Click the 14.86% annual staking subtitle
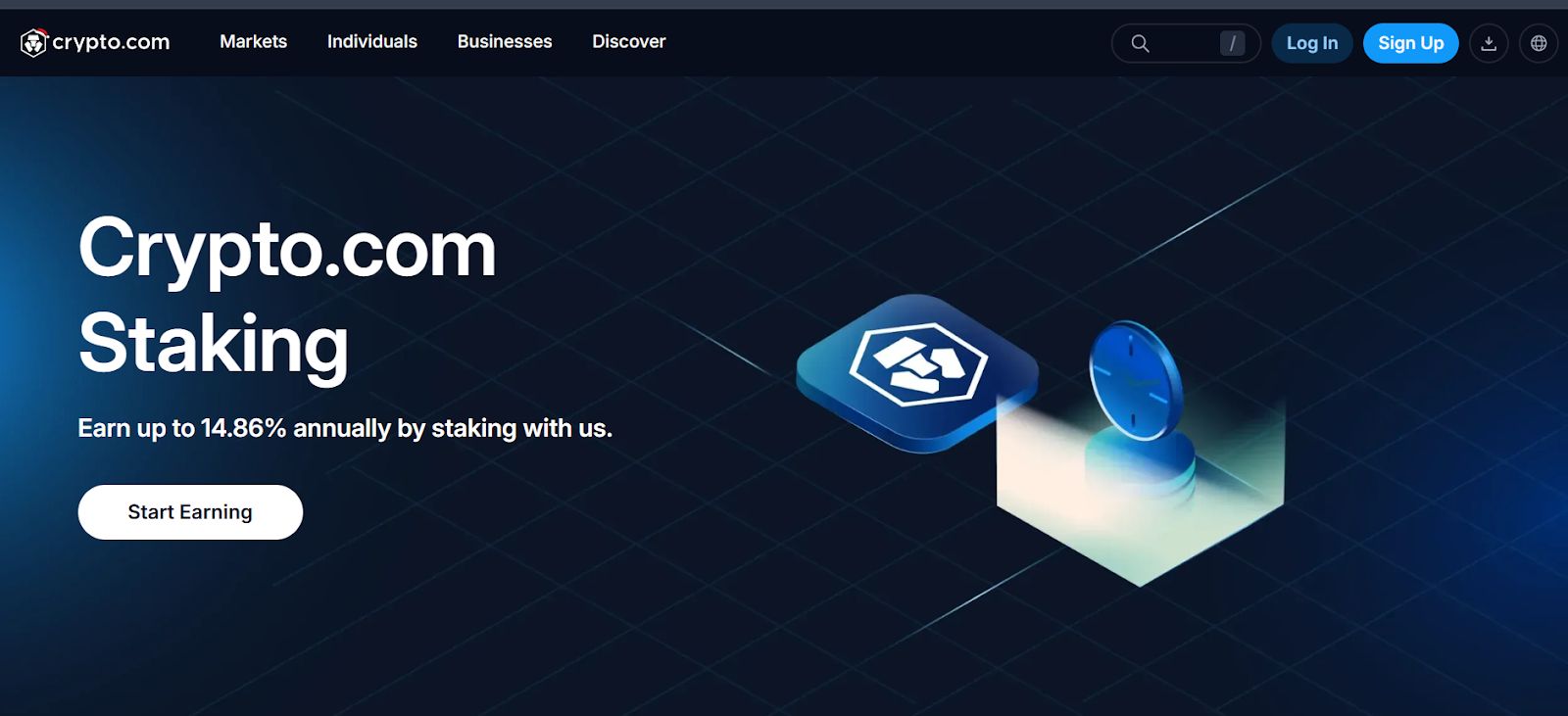This screenshot has width=1568, height=716. point(345,428)
